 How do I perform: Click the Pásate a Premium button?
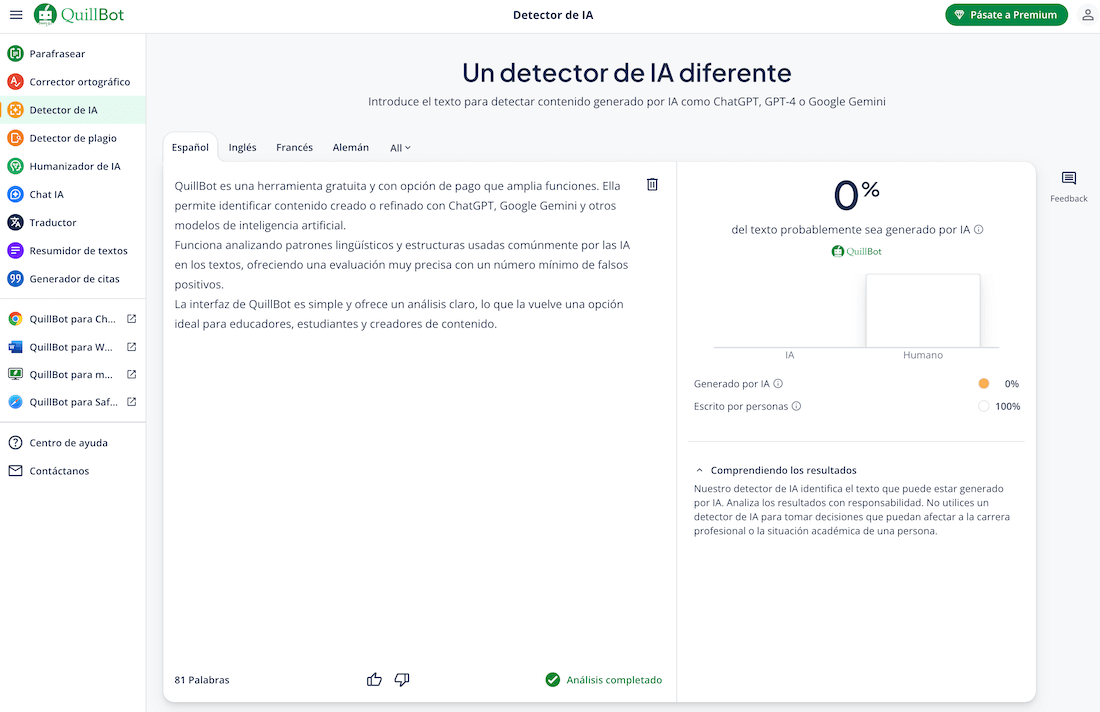[x=1006, y=15]
